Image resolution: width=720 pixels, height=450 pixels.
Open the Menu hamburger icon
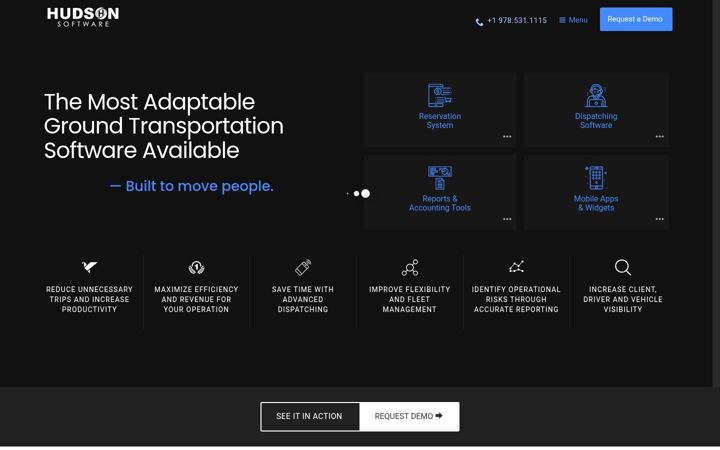562,20
